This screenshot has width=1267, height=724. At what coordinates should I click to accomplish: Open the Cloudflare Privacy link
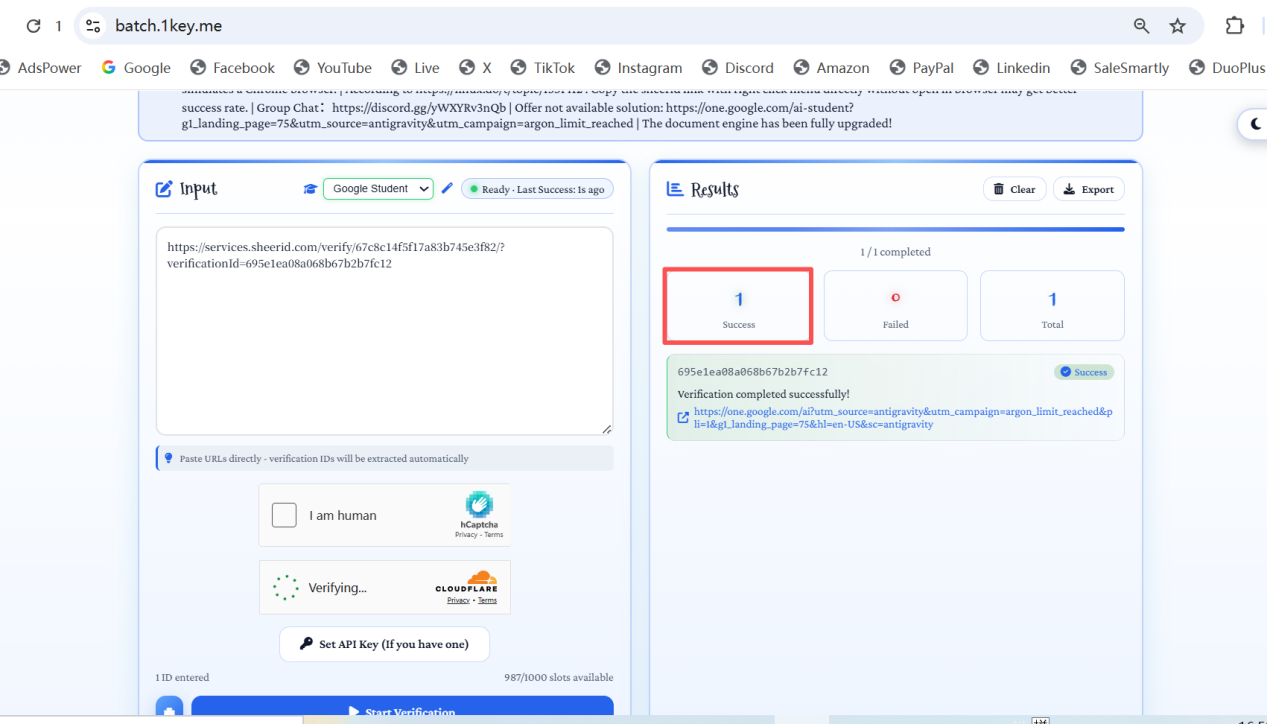click(458, 600)
